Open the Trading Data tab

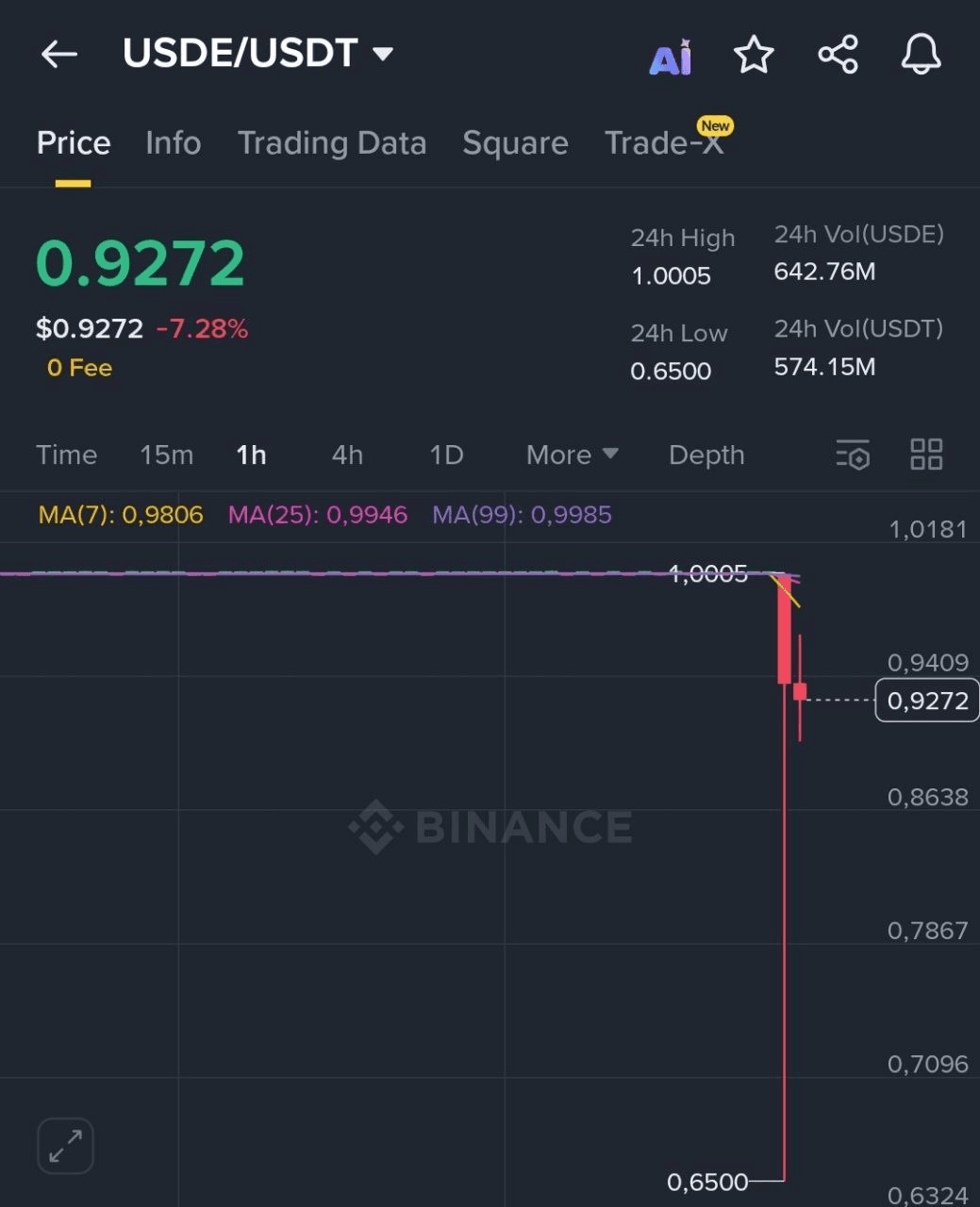click(332, 143)
